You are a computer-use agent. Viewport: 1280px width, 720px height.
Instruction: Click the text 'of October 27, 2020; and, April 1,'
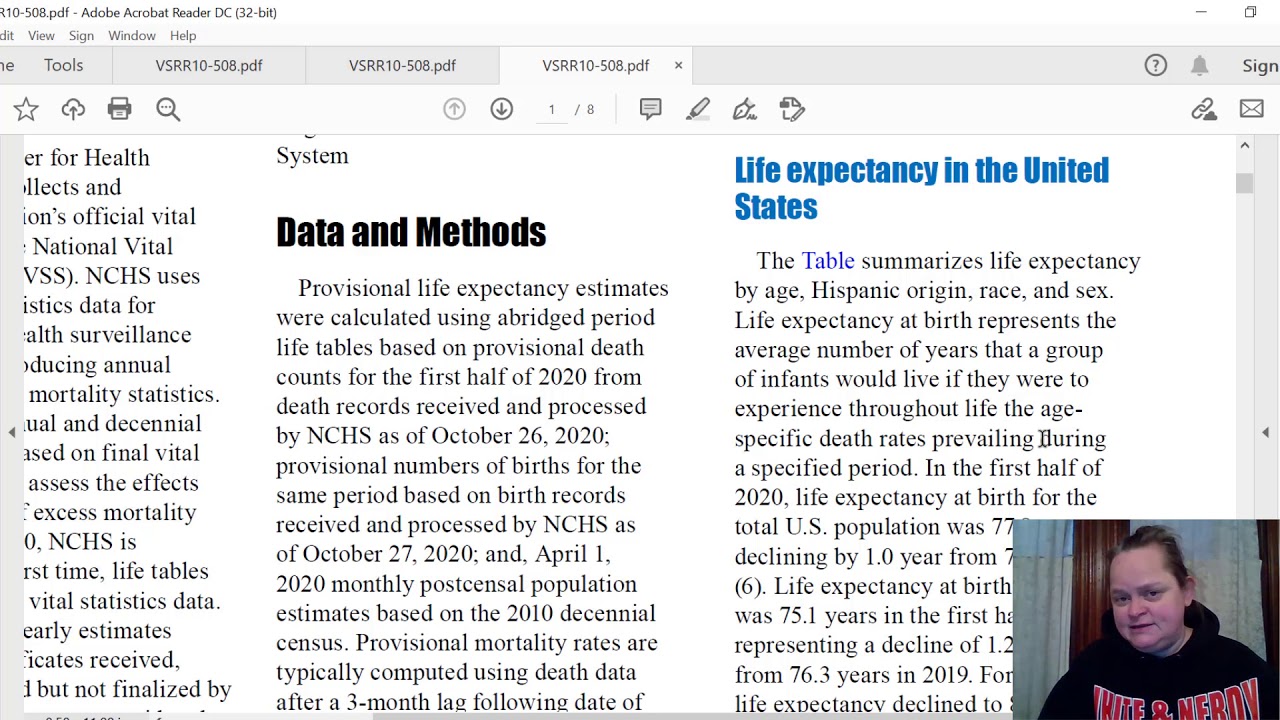[x=443, y=554]
